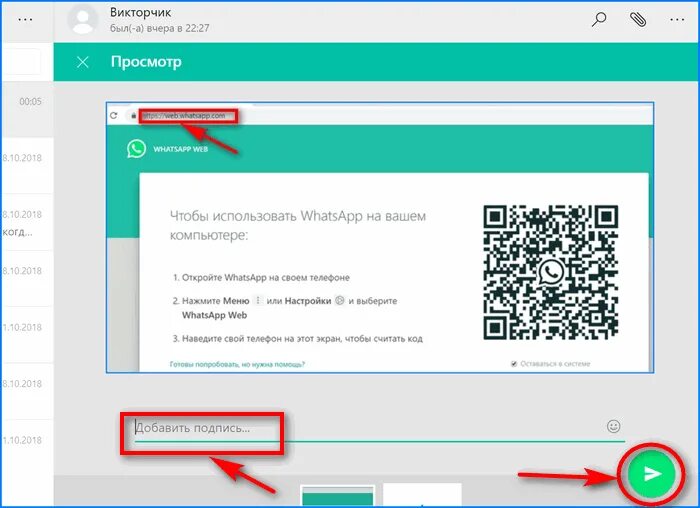Viewport: 700px width, 508px height.
Task: Click the Викторчик contact name header
Action: pos(140,12)
